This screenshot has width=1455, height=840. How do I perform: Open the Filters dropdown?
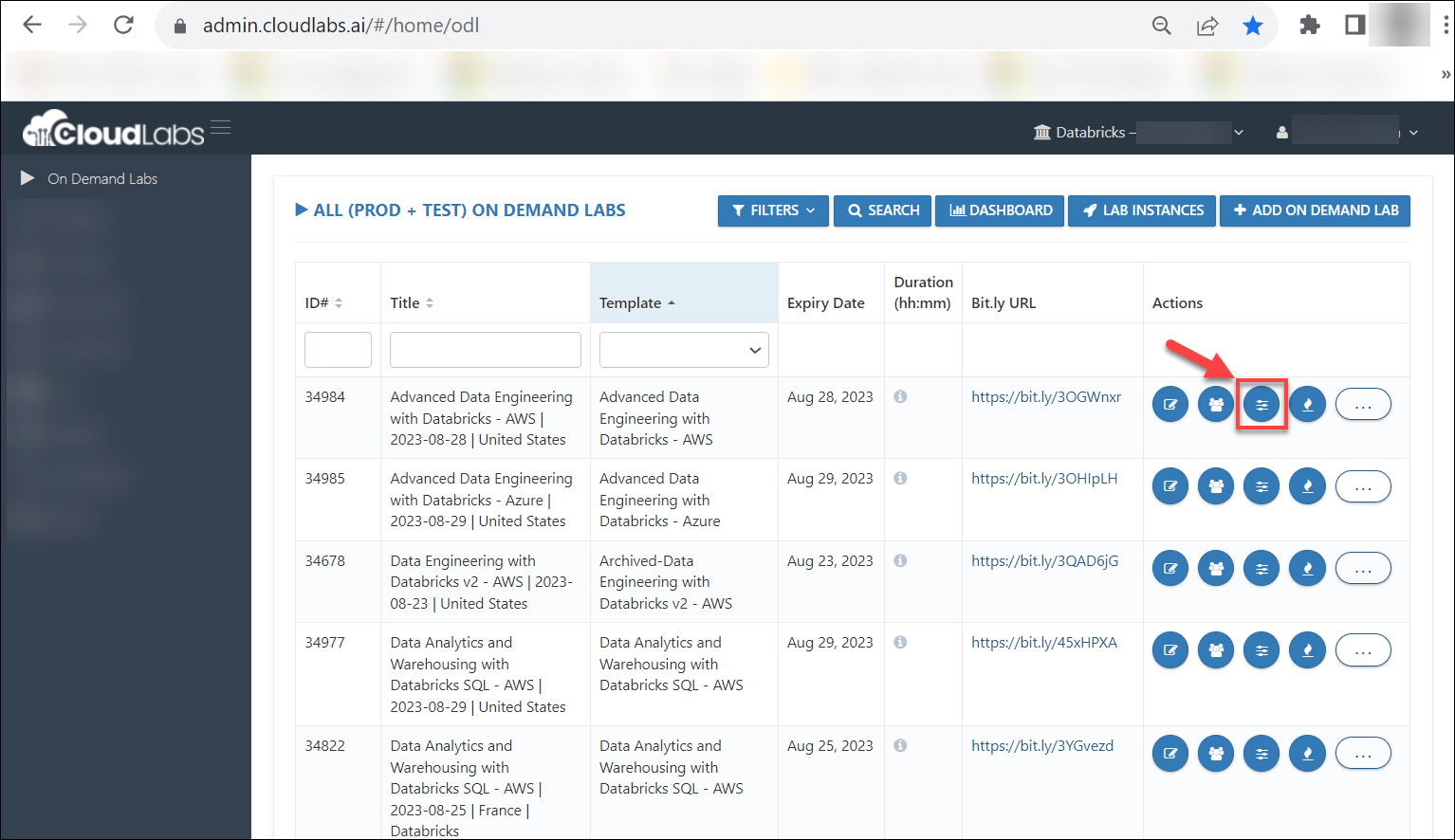pyautogui.click(x=773, y=210)
